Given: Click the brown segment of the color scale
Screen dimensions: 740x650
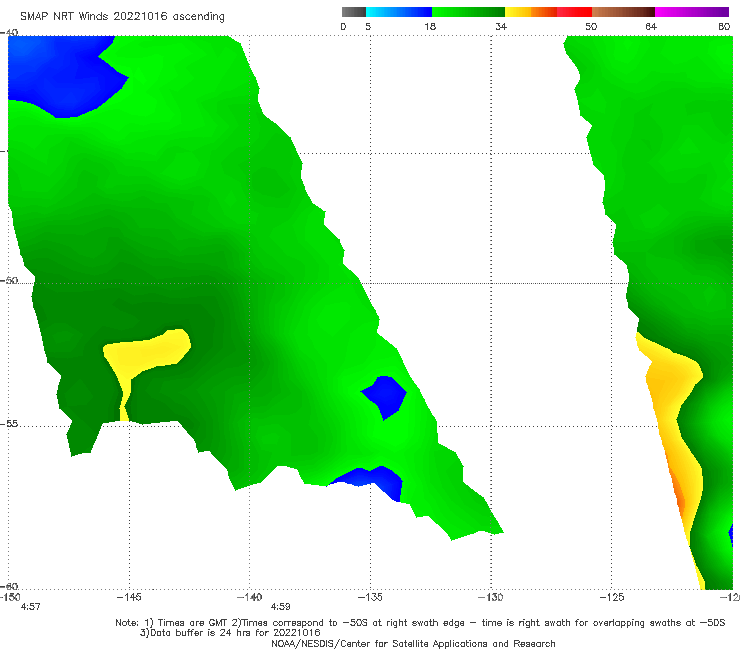Looking at the screenshot, I should pos(623,12).
